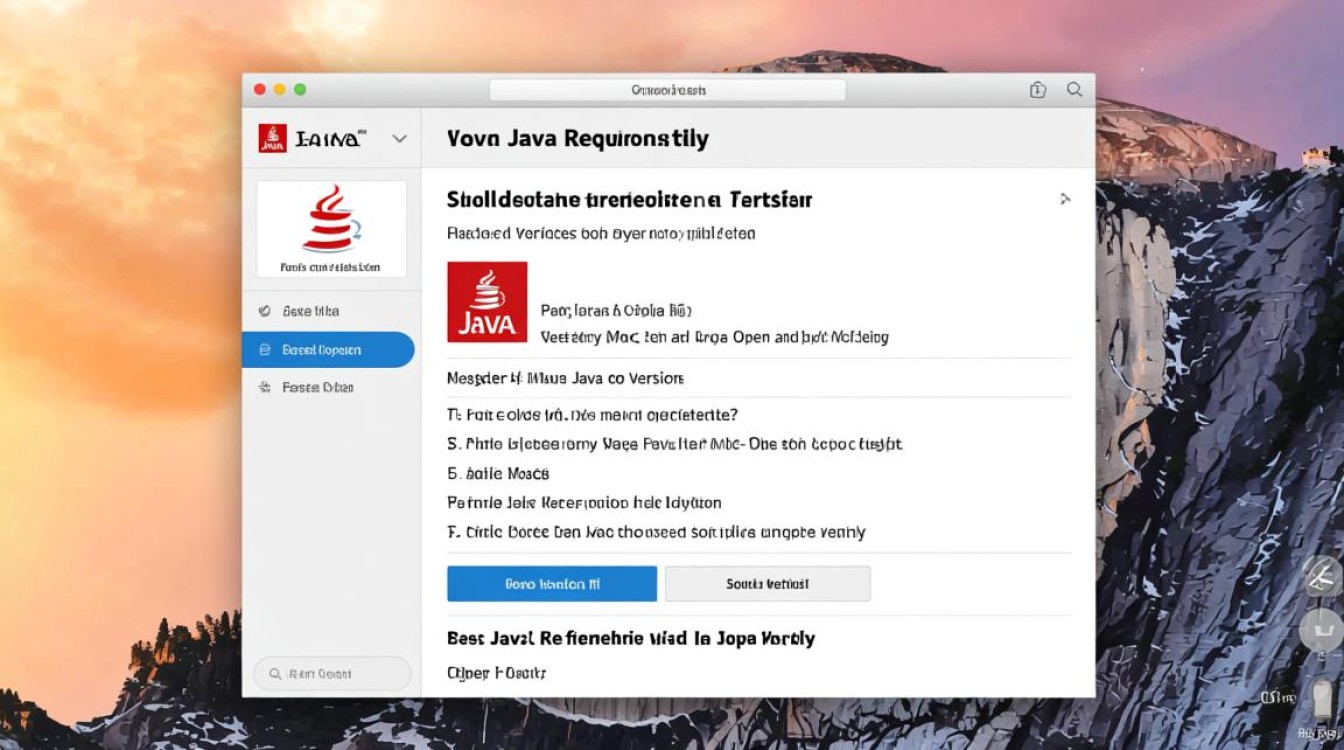Open the link text below the bottom heading
This screenshot has height=750, width=1344.
[496, 672]
